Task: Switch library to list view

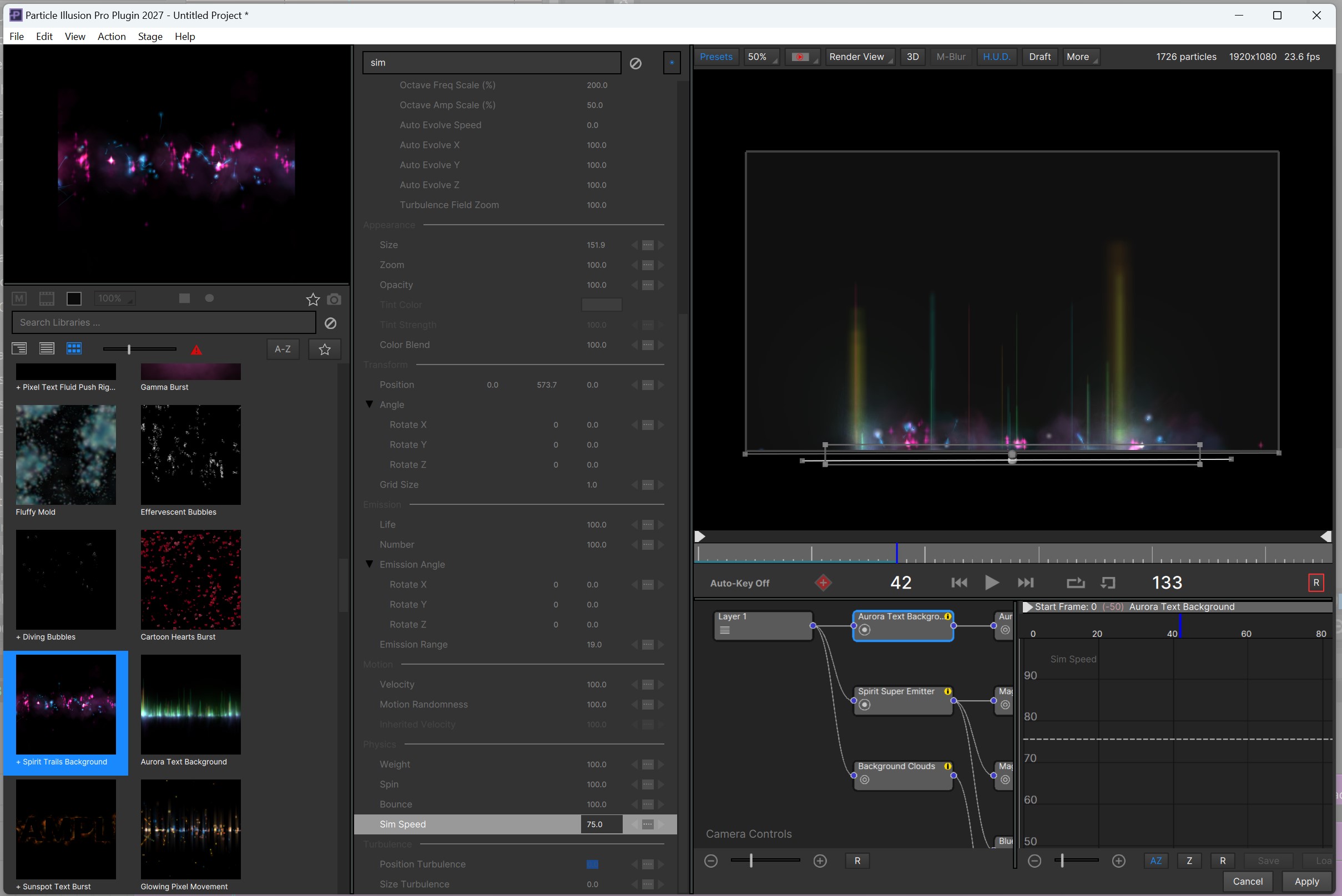Action: click(47, 348)
